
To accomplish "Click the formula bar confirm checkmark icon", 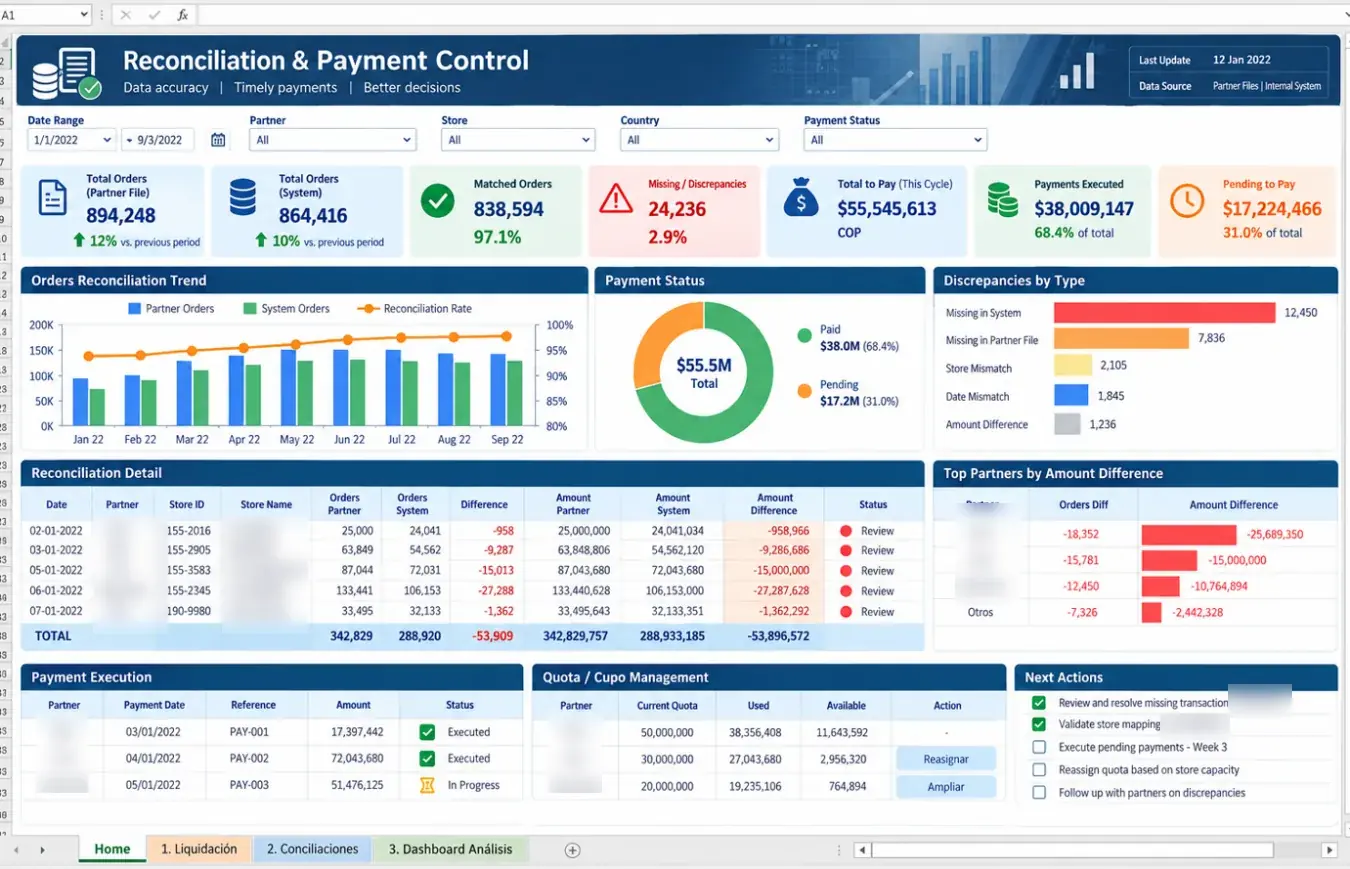I will (x=154, y=15).
